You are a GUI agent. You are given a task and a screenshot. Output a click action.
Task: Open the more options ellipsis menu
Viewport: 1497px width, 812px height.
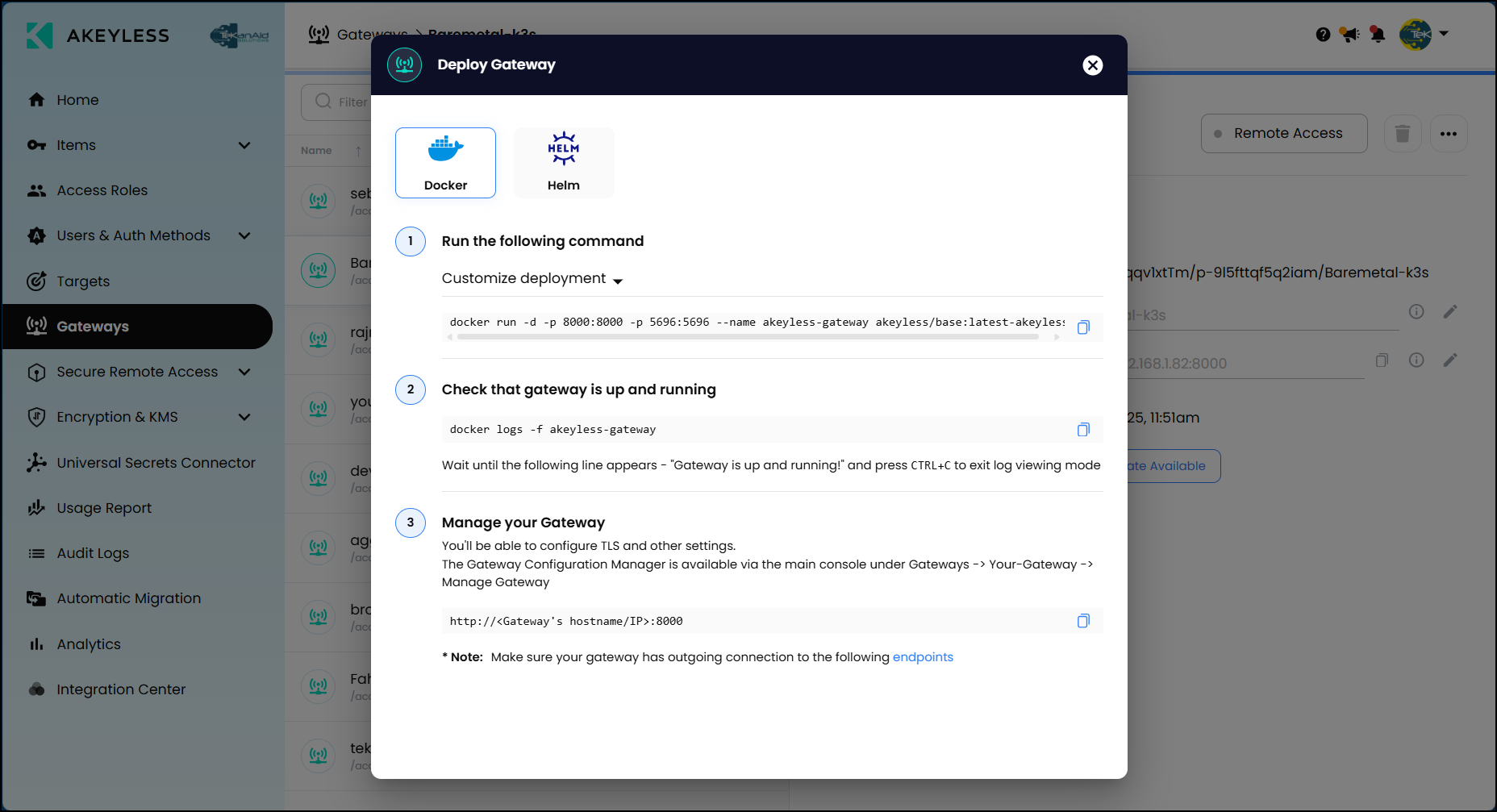tap(1449, 133)
